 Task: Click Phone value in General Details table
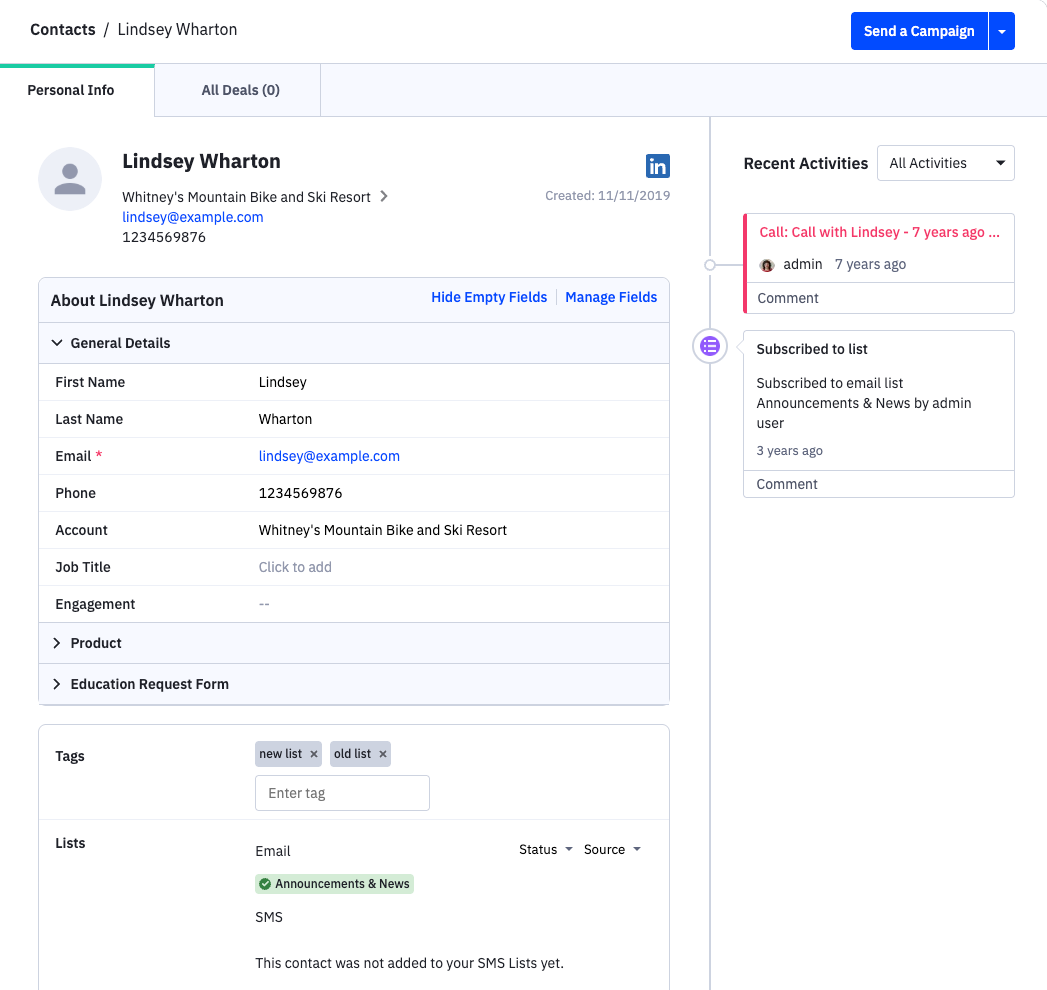click(x=300, y=493)
